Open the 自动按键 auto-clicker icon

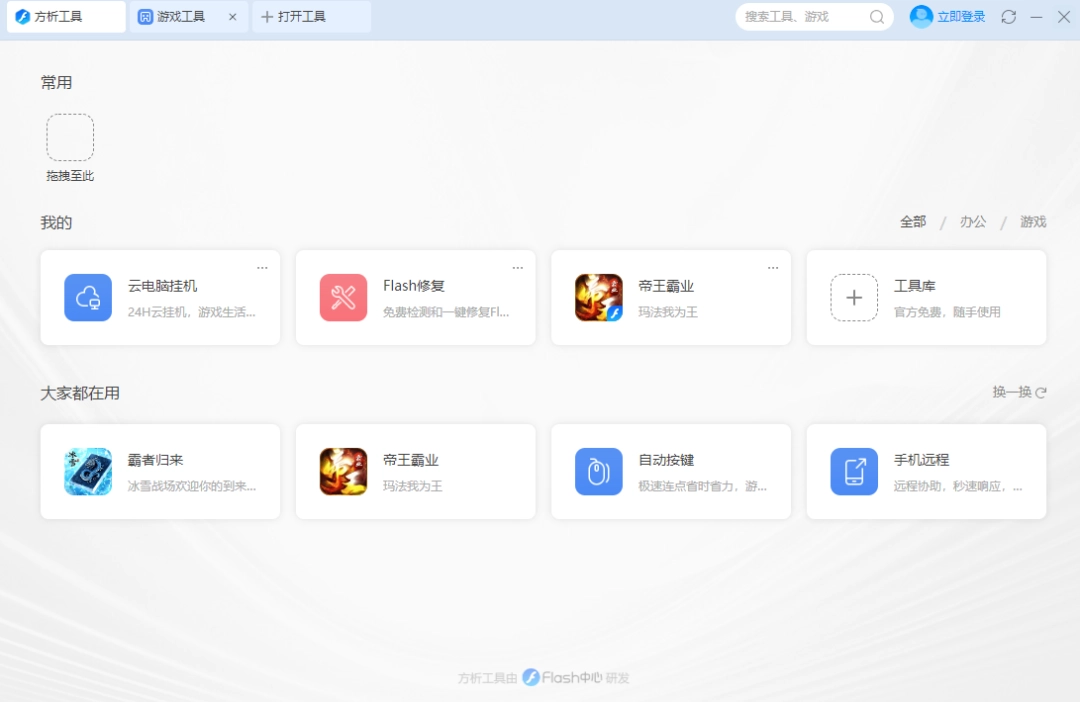(x=598, y=472)
